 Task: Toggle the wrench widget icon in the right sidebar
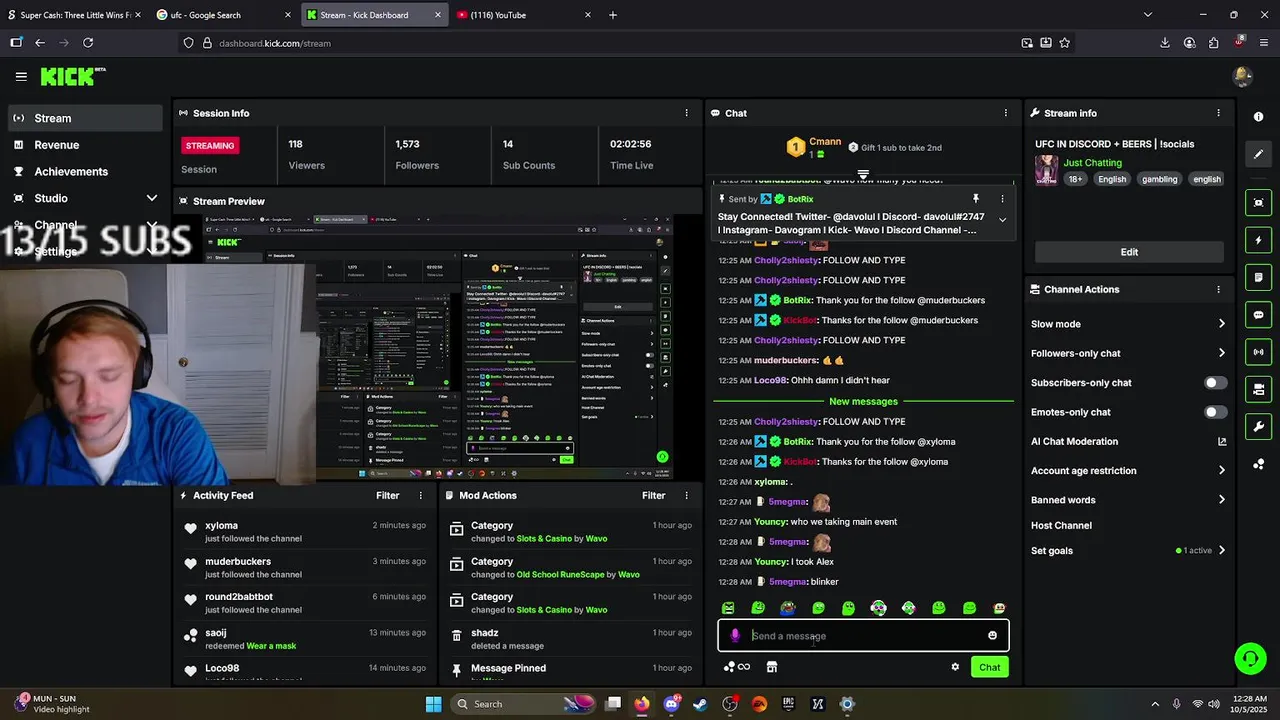(1258, 427)
